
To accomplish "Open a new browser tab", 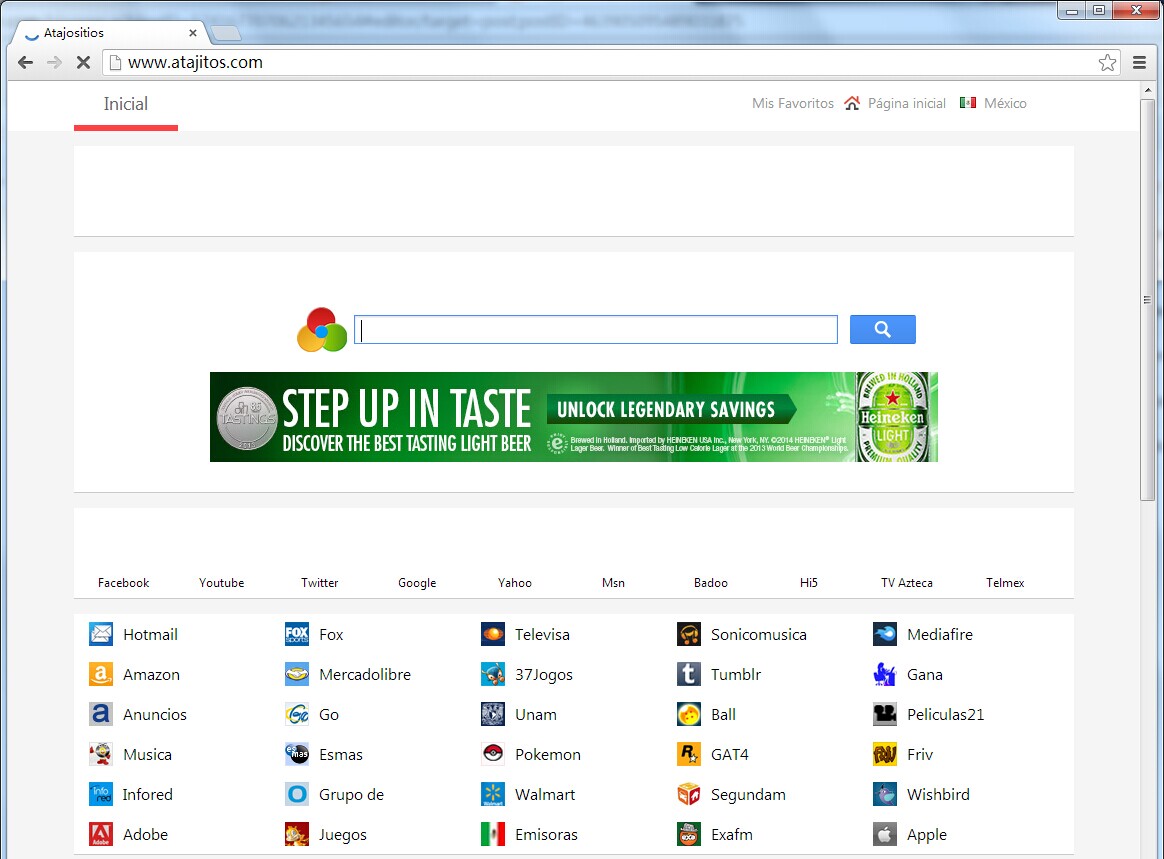I will 226,33.
